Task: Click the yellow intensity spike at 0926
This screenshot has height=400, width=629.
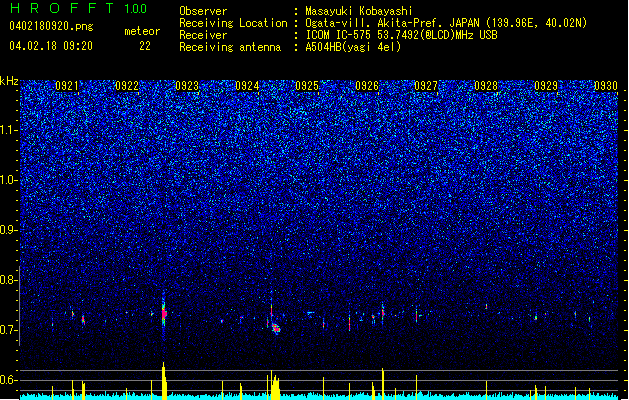Action: coord(383,384)
